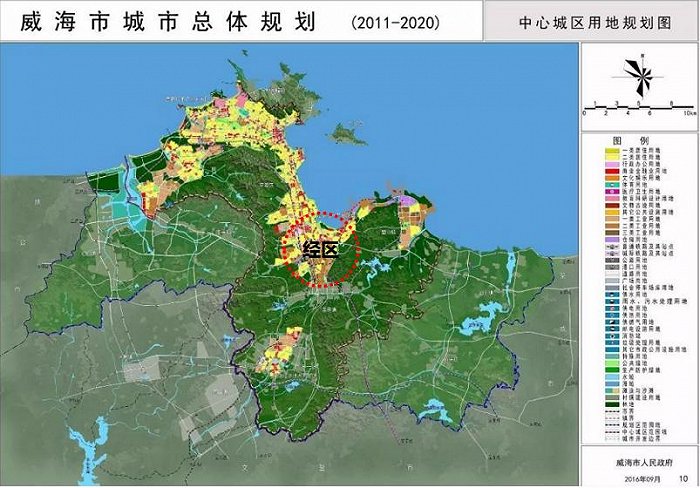Click the 滩涂与沙滩 legend swatch
This screenshot has width=700, height=488.
coord(612,391)
